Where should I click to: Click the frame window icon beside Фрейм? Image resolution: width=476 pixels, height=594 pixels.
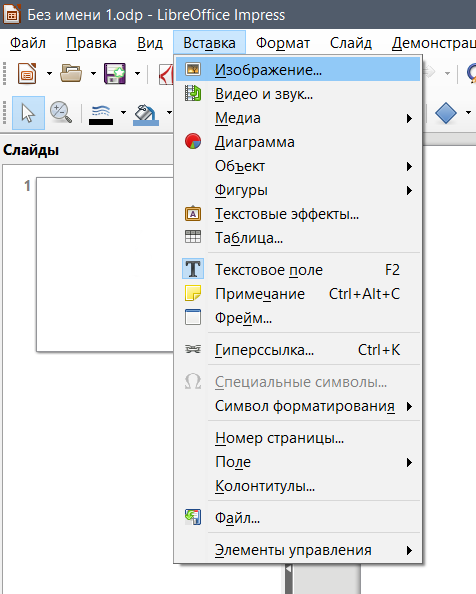(193, 317)
